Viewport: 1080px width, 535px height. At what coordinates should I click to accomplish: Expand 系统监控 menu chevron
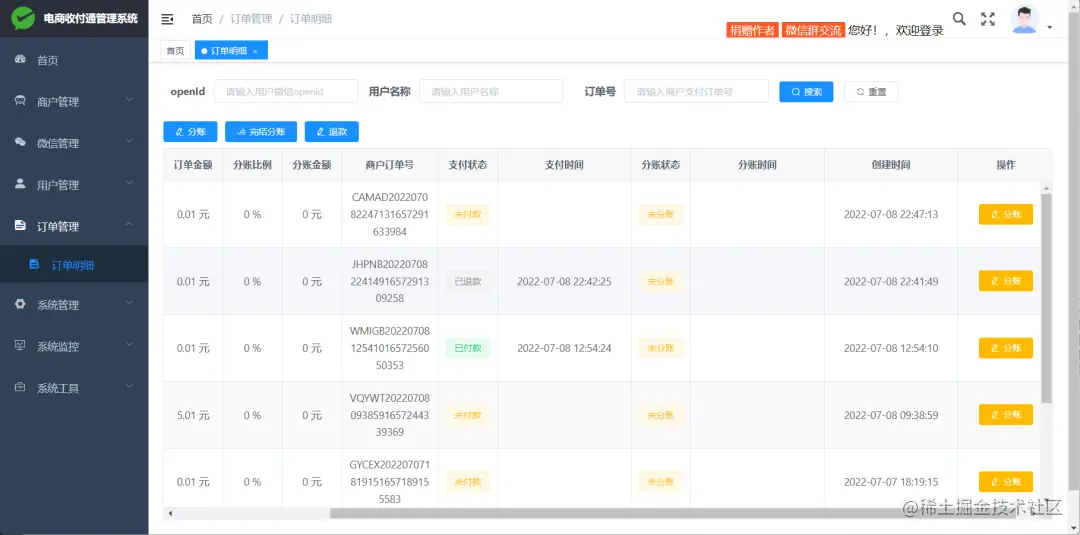pos(129,345)
